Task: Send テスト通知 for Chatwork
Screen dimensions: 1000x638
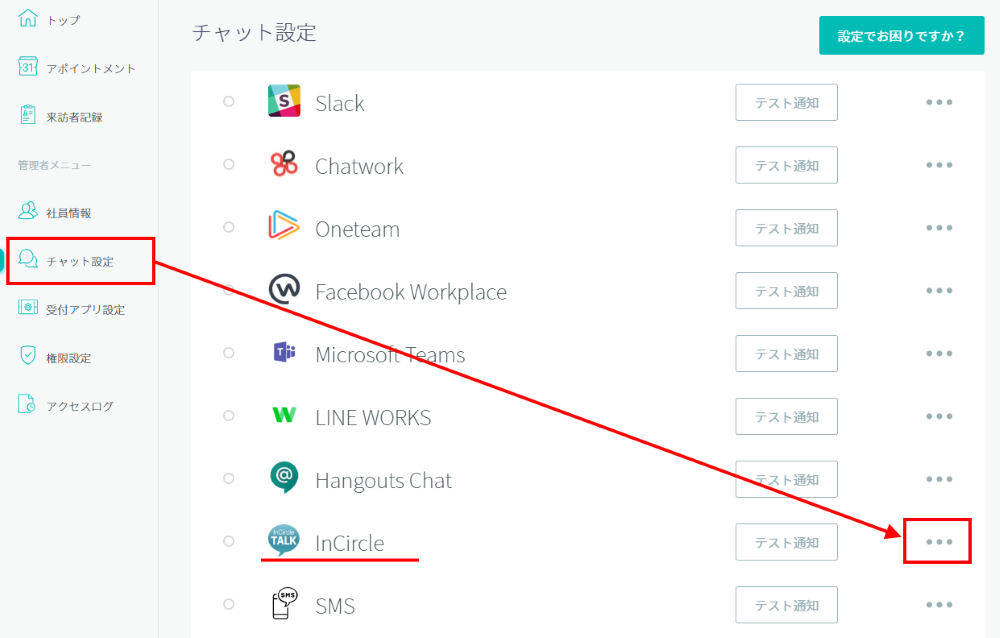Action: pyautogui.click(x=786, y=165)
